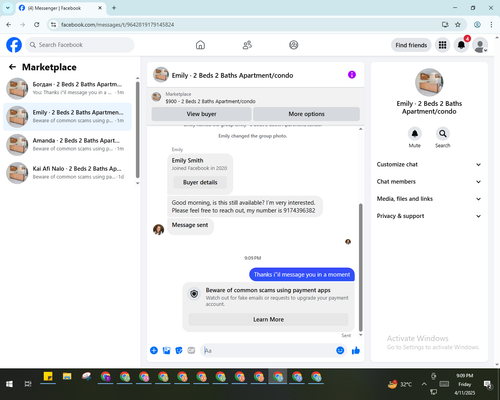Open the account avatar menu
Viewport: 500px width, 400px height.
(480, 45)
